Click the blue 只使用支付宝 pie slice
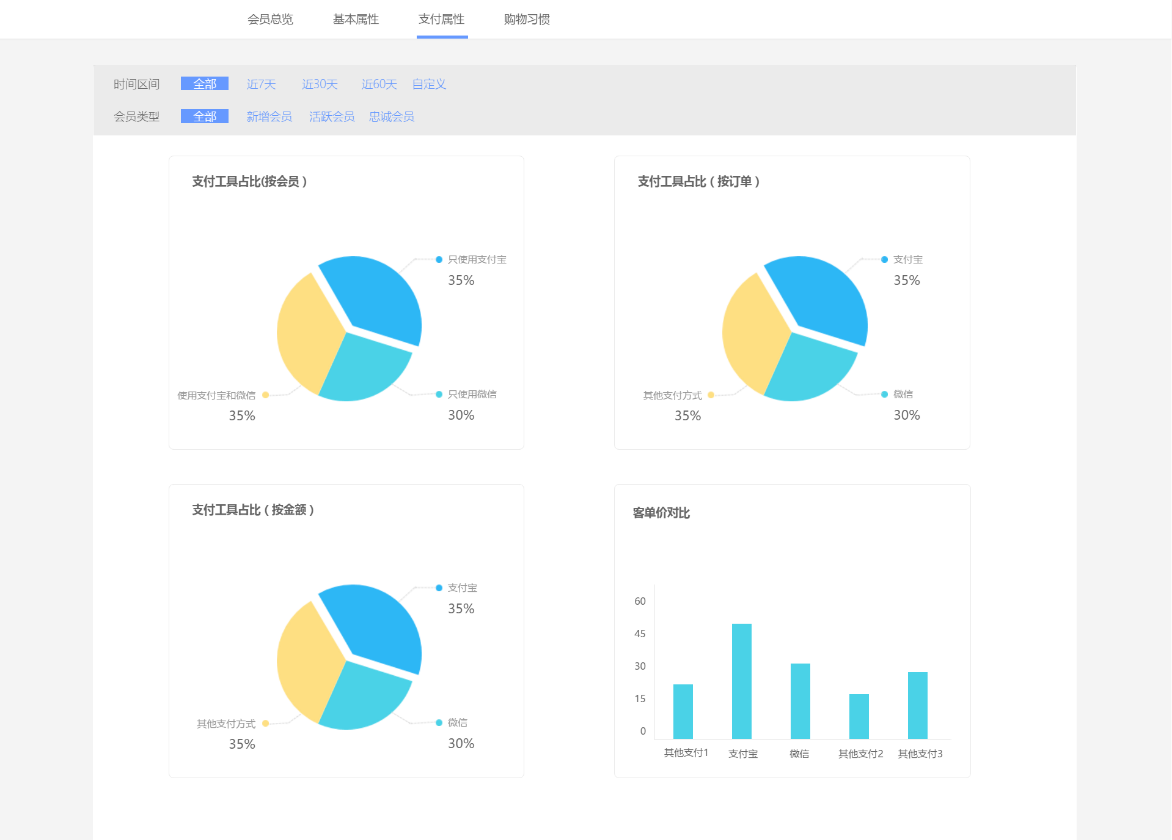The image size is (1172, 840). pos(375,295)
